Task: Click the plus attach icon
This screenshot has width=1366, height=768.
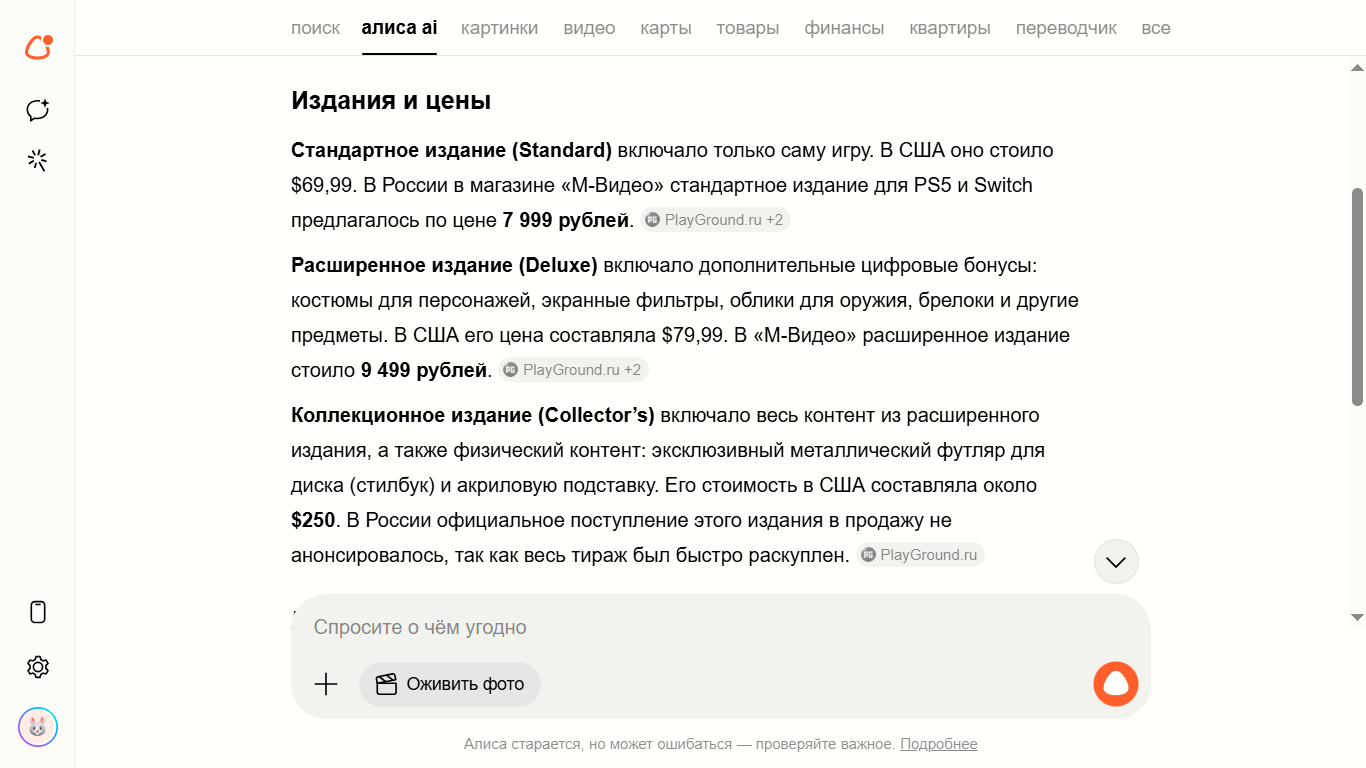Action: tap(326, 684)
